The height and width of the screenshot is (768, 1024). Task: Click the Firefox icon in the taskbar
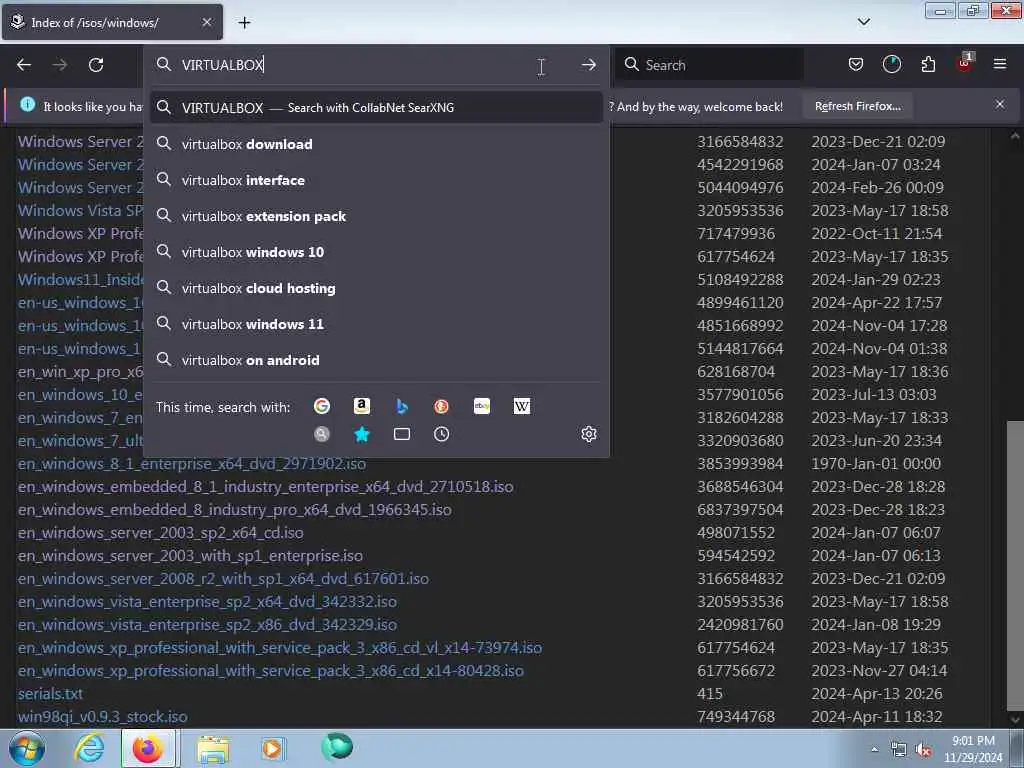coord(148,748)
